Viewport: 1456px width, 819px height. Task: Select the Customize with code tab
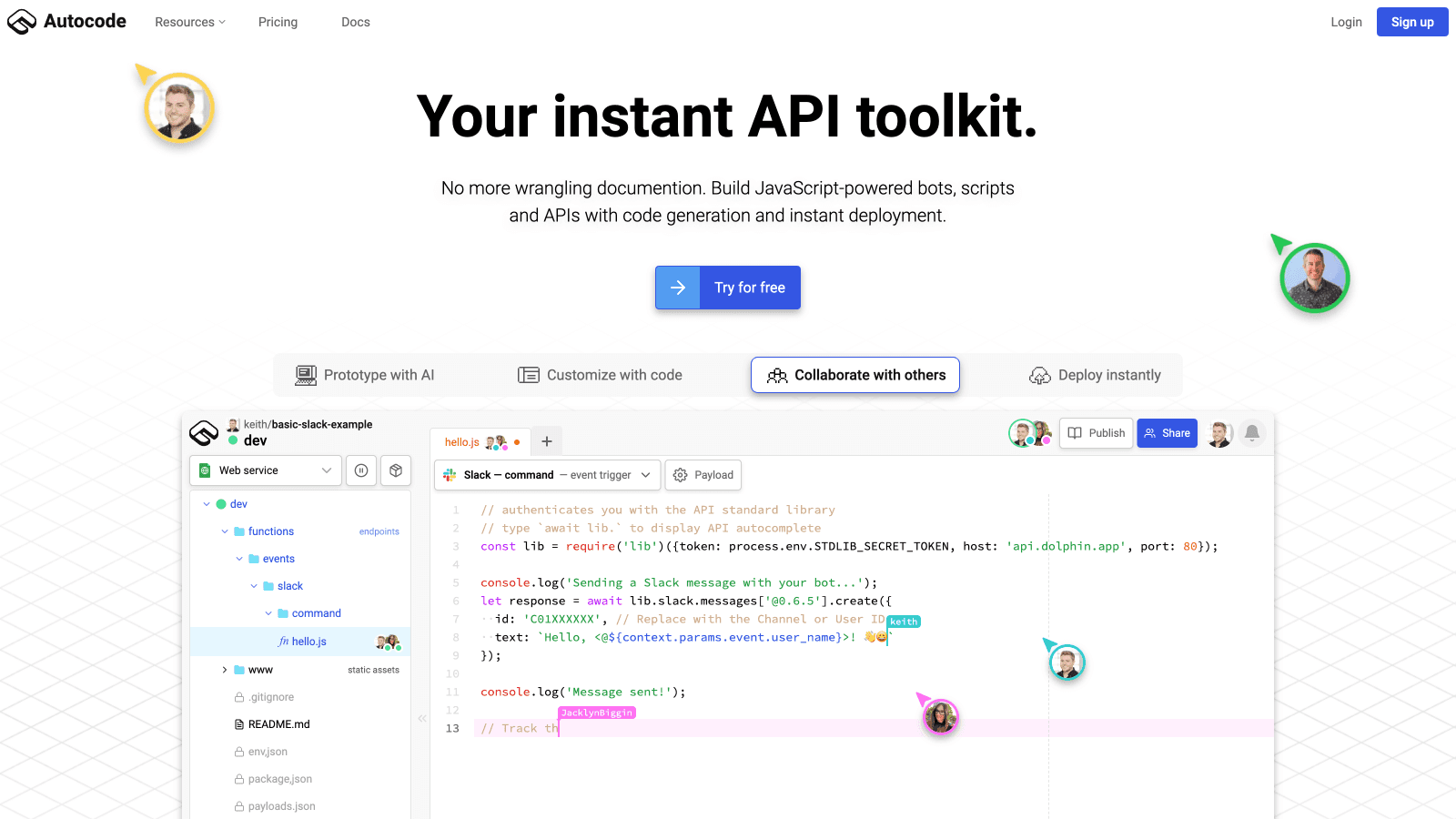coord(600,375)
